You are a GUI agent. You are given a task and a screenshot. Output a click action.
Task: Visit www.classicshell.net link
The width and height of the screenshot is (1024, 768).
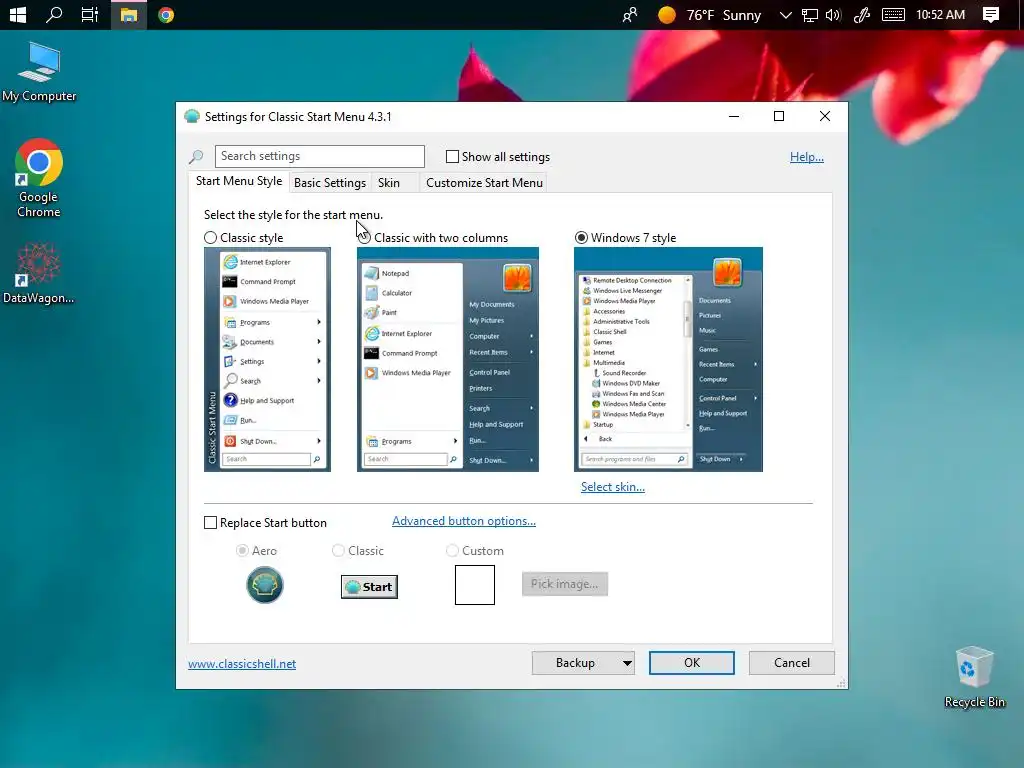pyautogui.click(x=242, y=664)
